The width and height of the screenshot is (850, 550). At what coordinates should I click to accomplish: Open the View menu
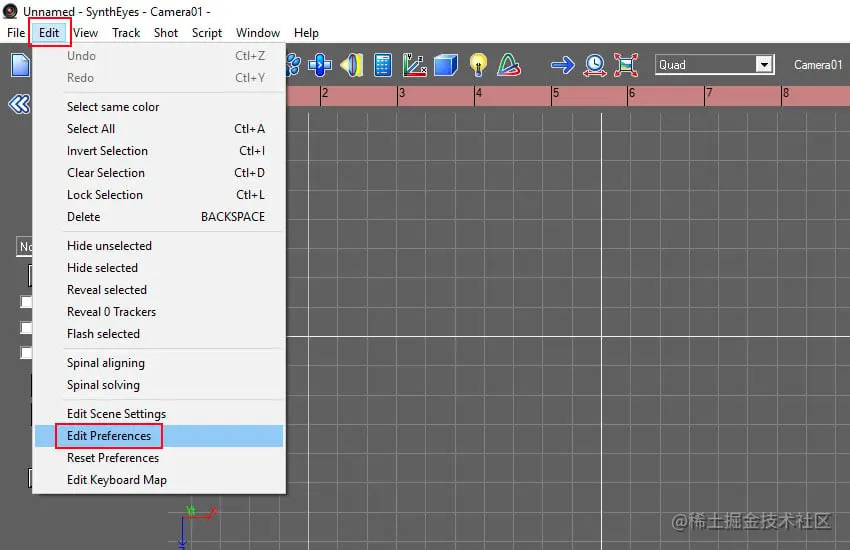86,33
